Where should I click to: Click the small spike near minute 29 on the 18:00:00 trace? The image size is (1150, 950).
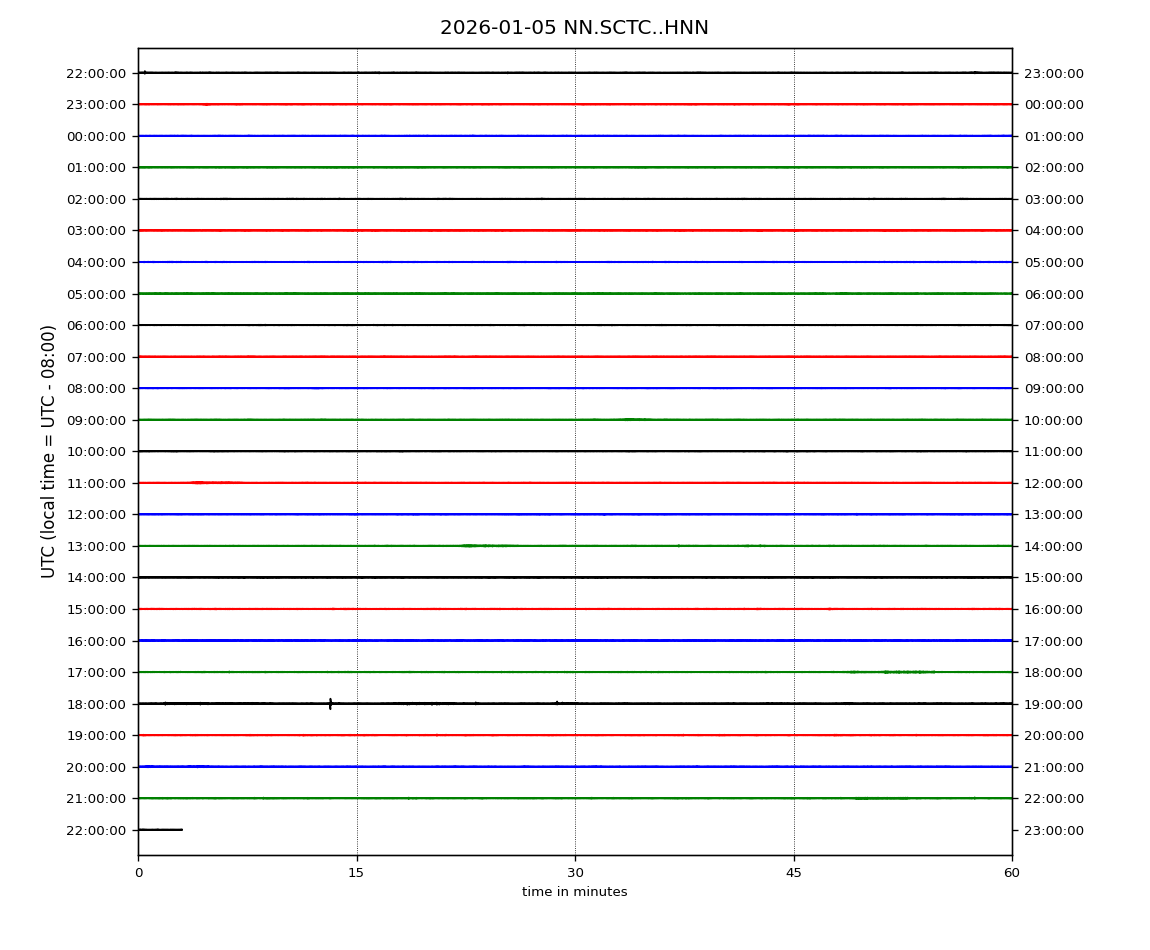tap(557, 703)
